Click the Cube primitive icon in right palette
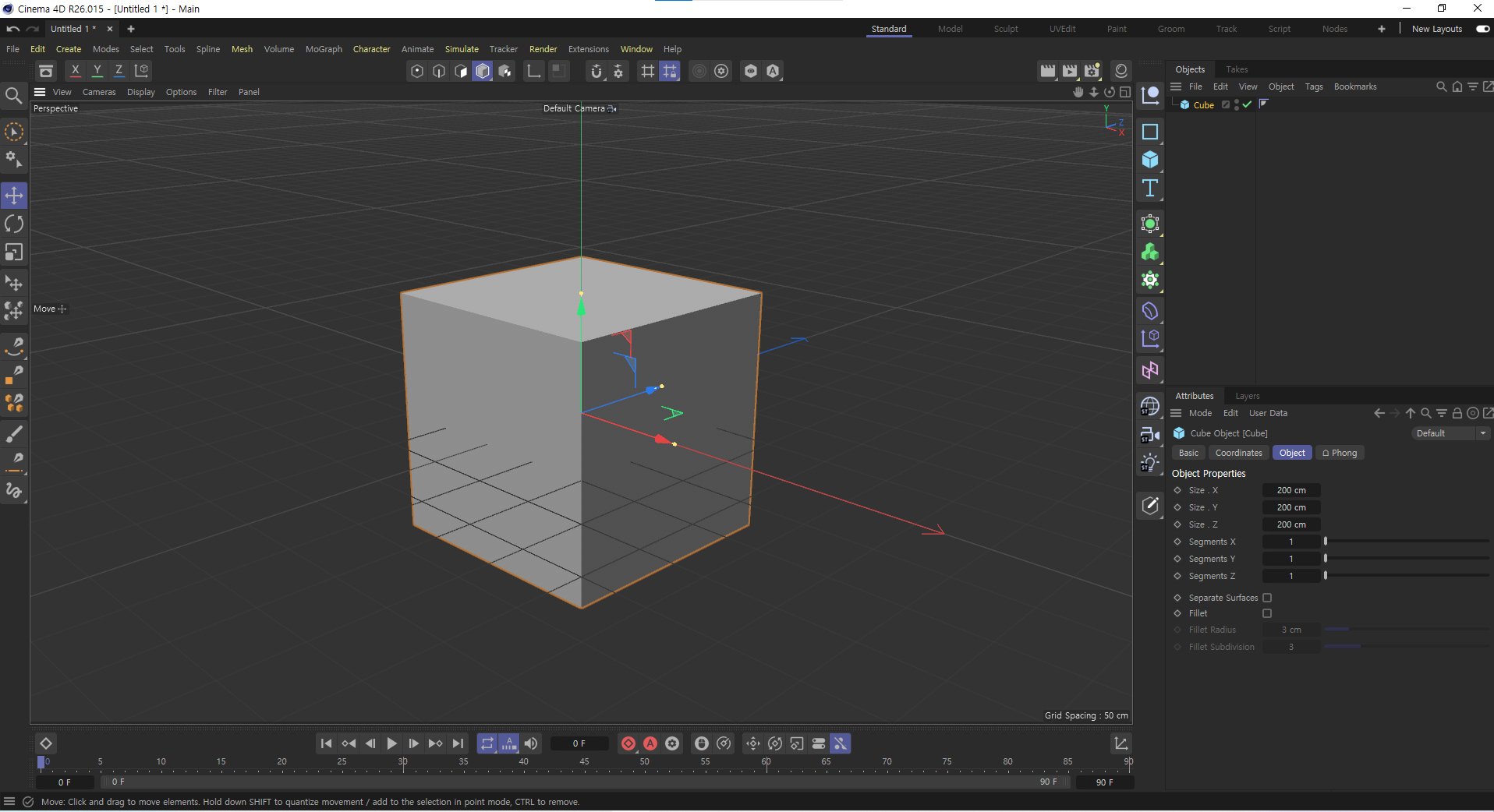The height and width of the screenshot is (812, 1494). click(x=1150, y=160)
